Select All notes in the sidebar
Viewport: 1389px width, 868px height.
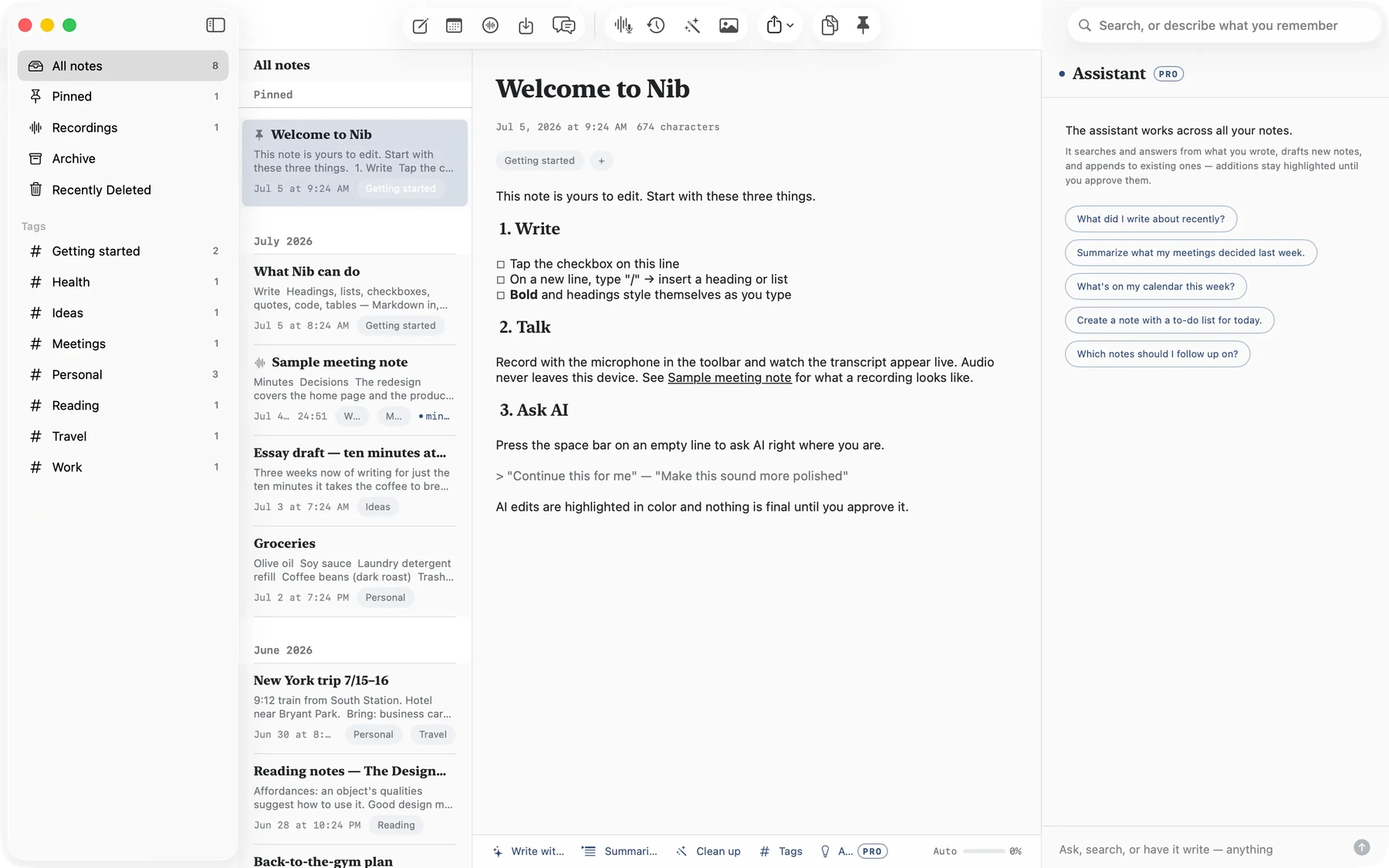click(x=123, y=66)
